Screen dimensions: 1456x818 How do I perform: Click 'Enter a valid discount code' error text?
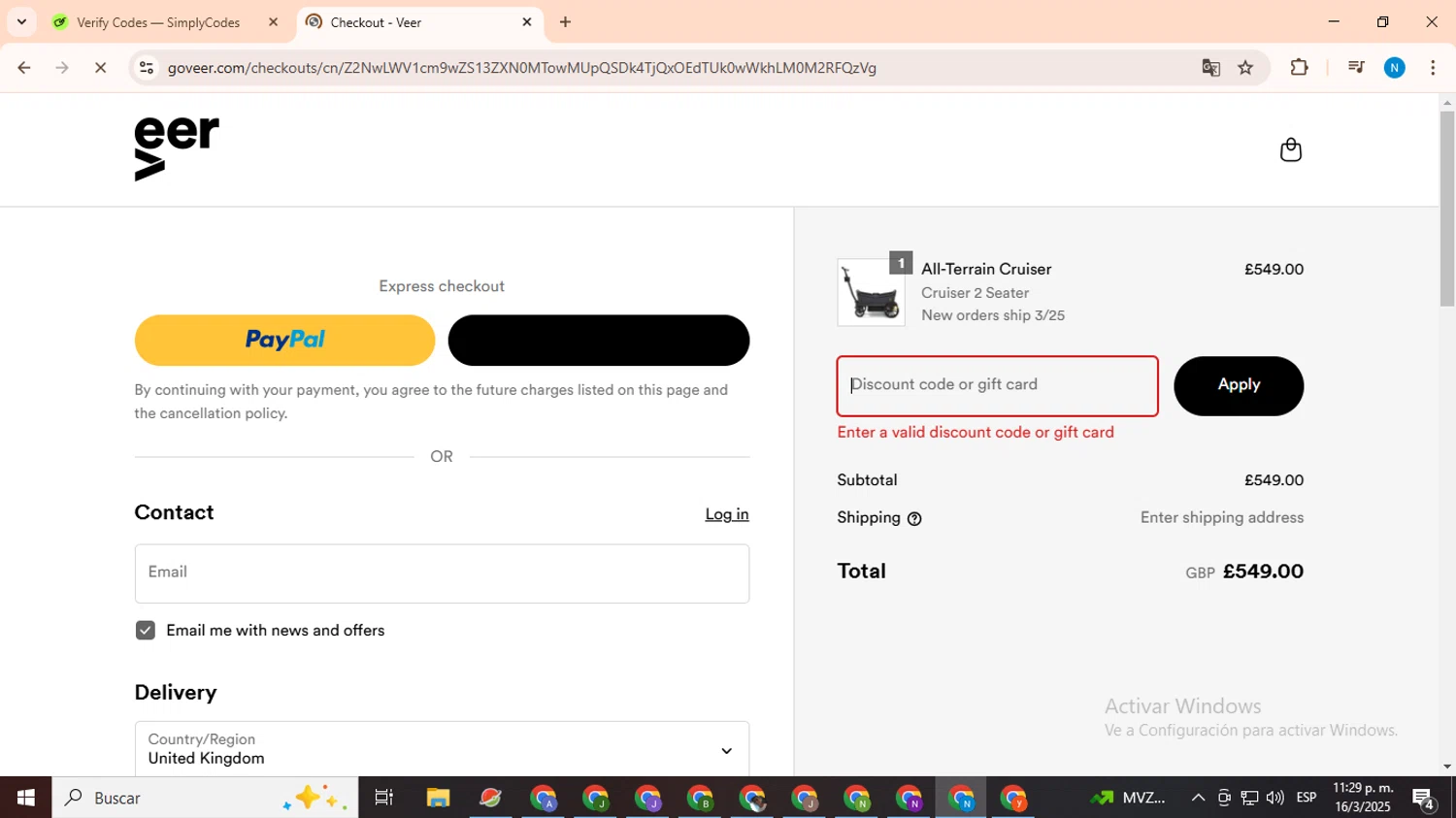(x=976, y=433)
